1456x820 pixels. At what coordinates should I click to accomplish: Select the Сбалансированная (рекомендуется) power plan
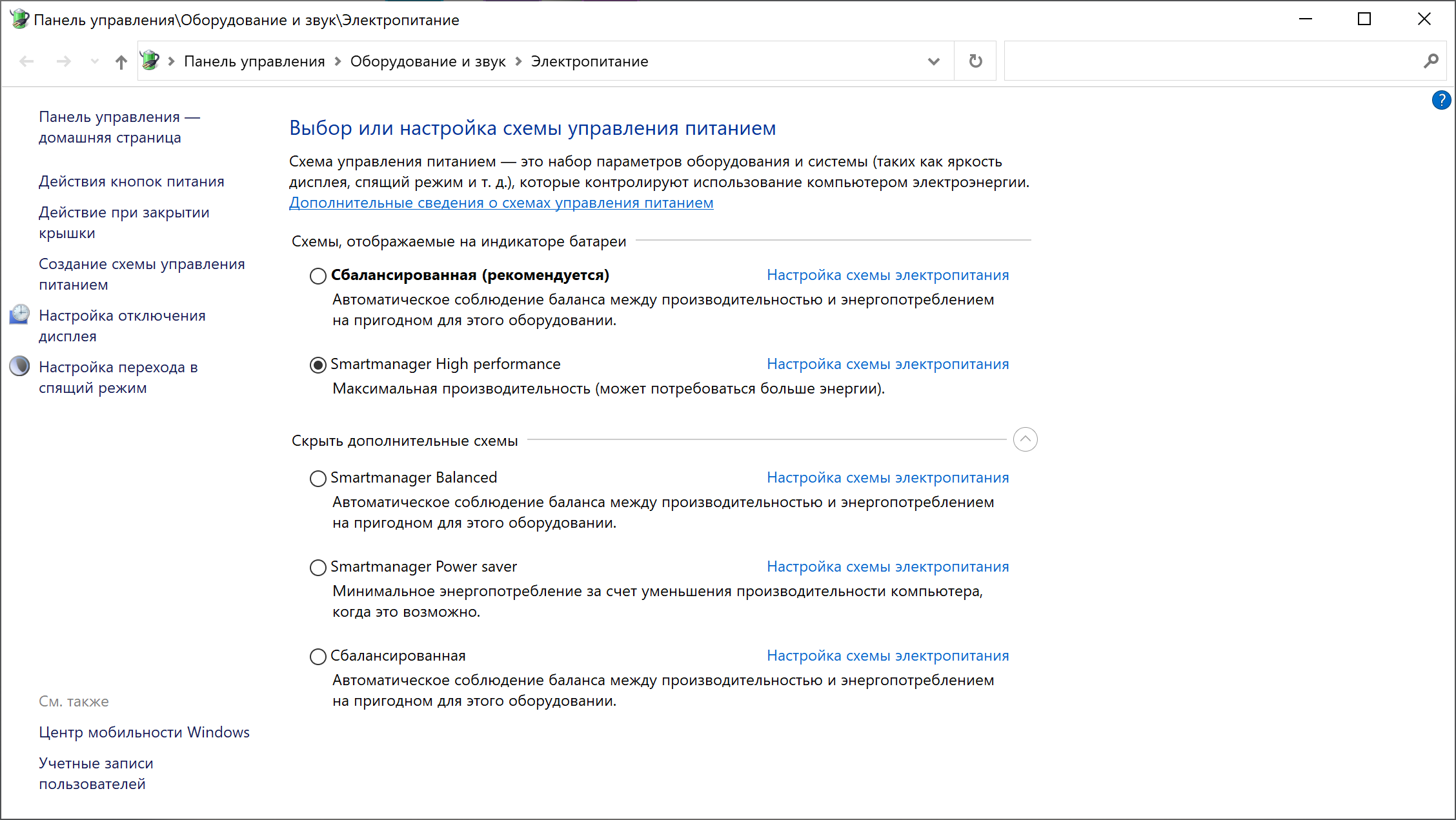pyautogui.click(x=318, y=276)
